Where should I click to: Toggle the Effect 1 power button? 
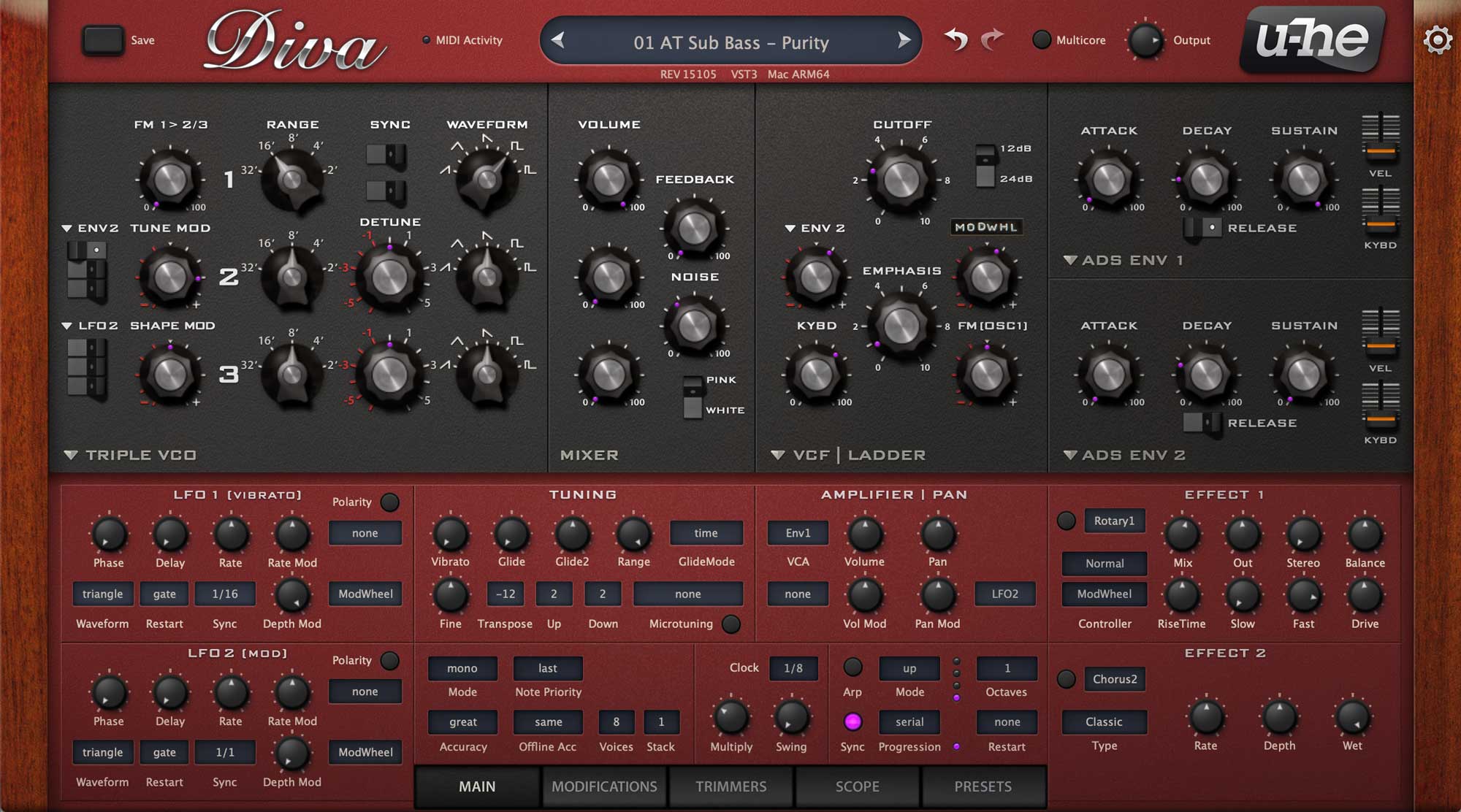(1066, 521)
